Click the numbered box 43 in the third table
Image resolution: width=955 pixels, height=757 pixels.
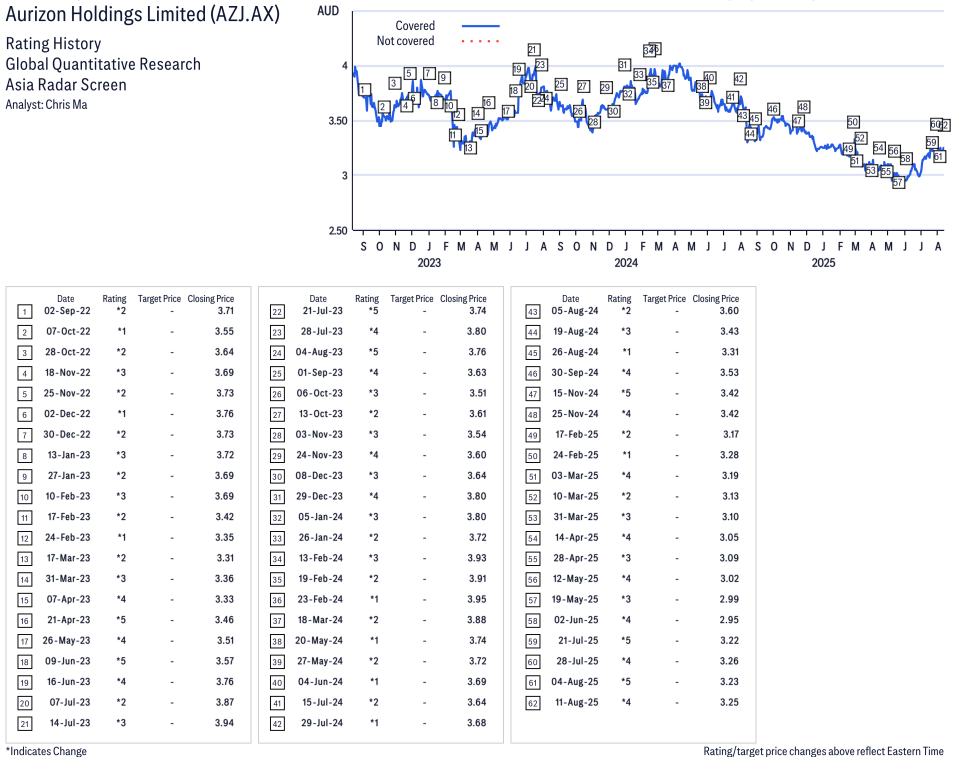(x=533, y=312)
